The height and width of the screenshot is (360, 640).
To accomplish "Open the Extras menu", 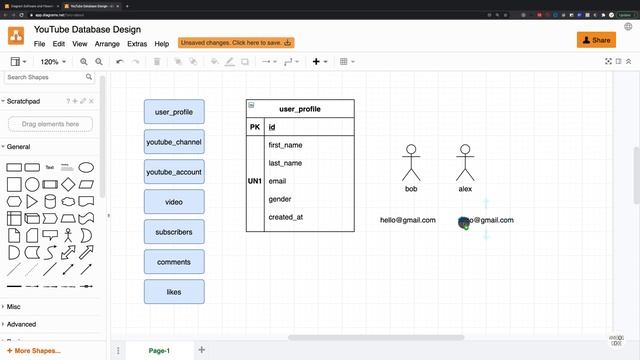I will (x=137, y=44).
